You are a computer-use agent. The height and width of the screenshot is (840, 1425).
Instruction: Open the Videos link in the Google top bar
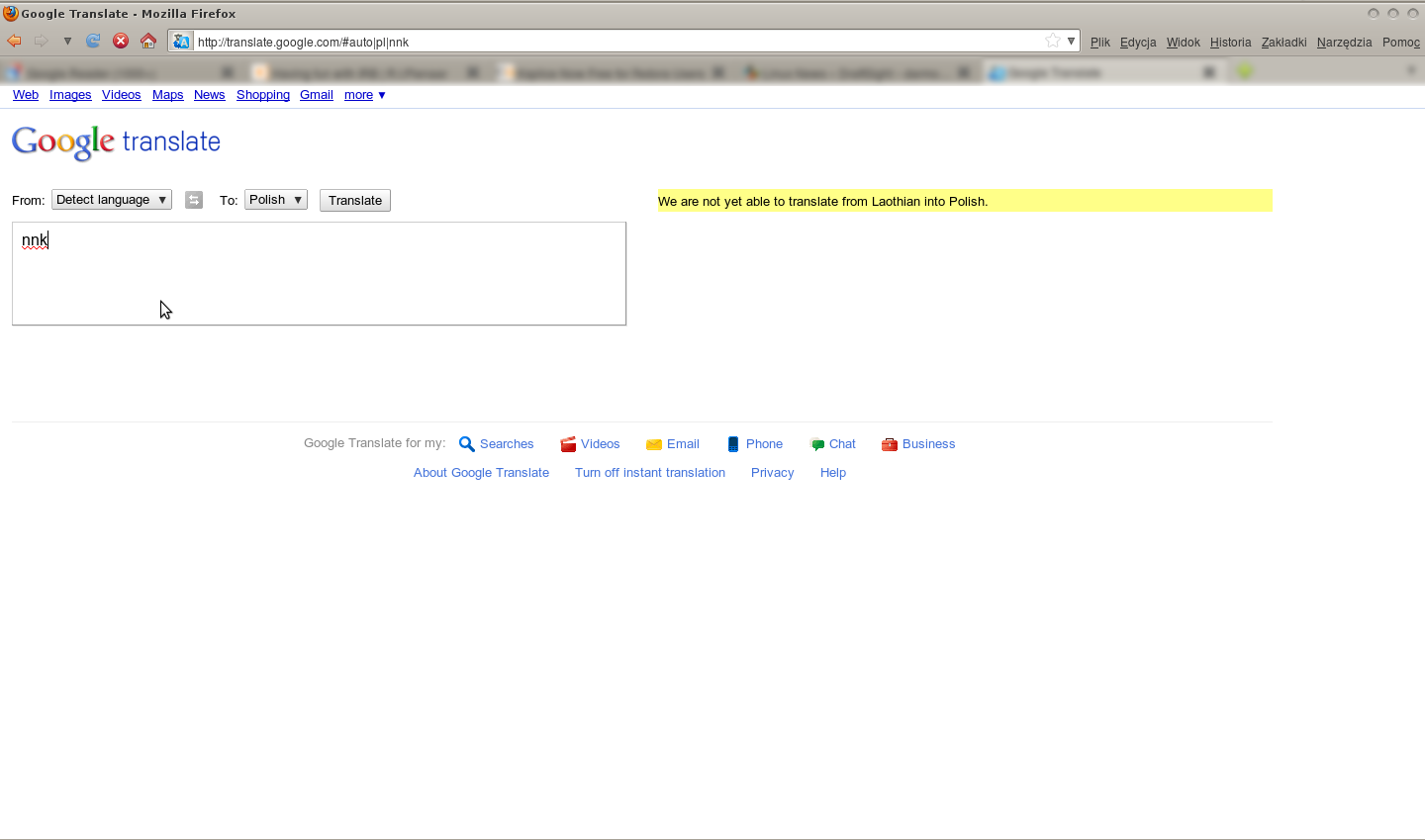coord(121,95)
